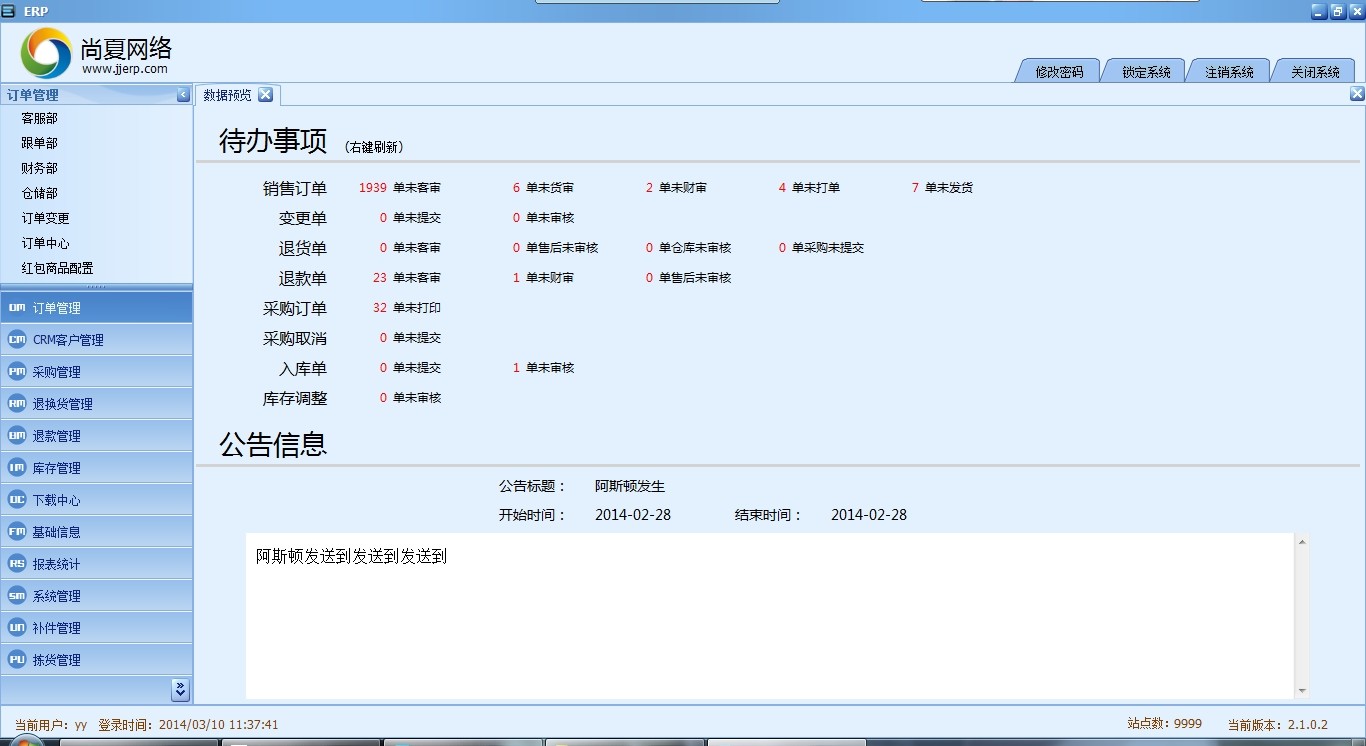
Task: Click 0 单未提交 under 采购取消
Action: click(x=410, y=338)
